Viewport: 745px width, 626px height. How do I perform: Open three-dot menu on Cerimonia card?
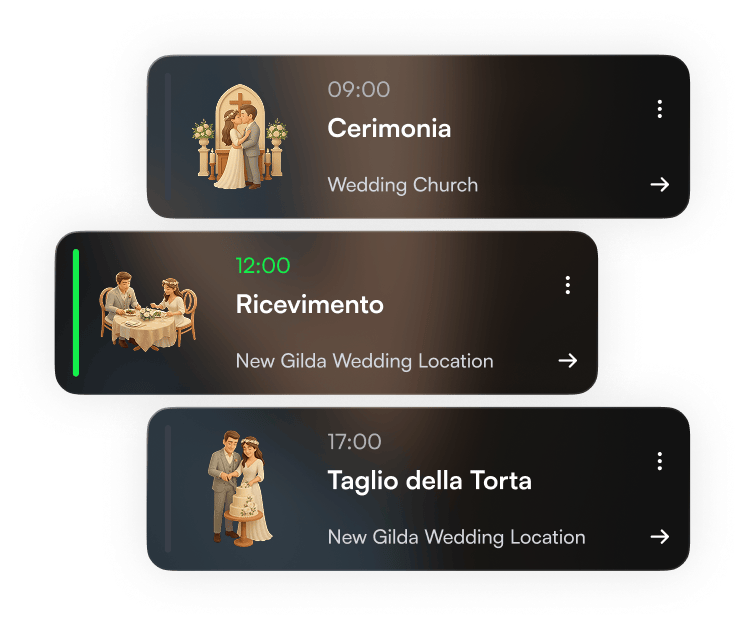659,109
